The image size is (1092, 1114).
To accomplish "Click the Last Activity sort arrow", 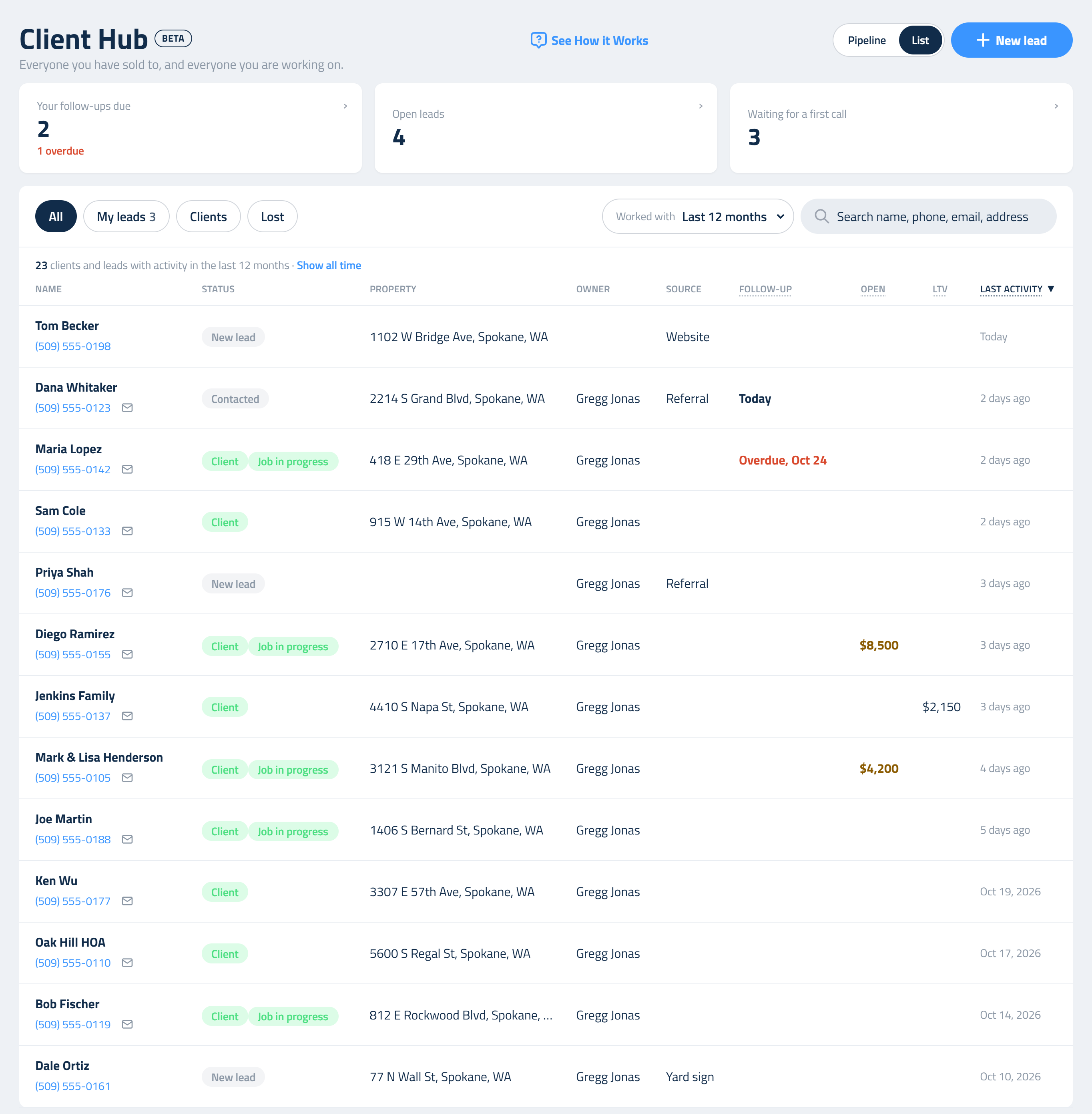I will [x=1051, y=289].
